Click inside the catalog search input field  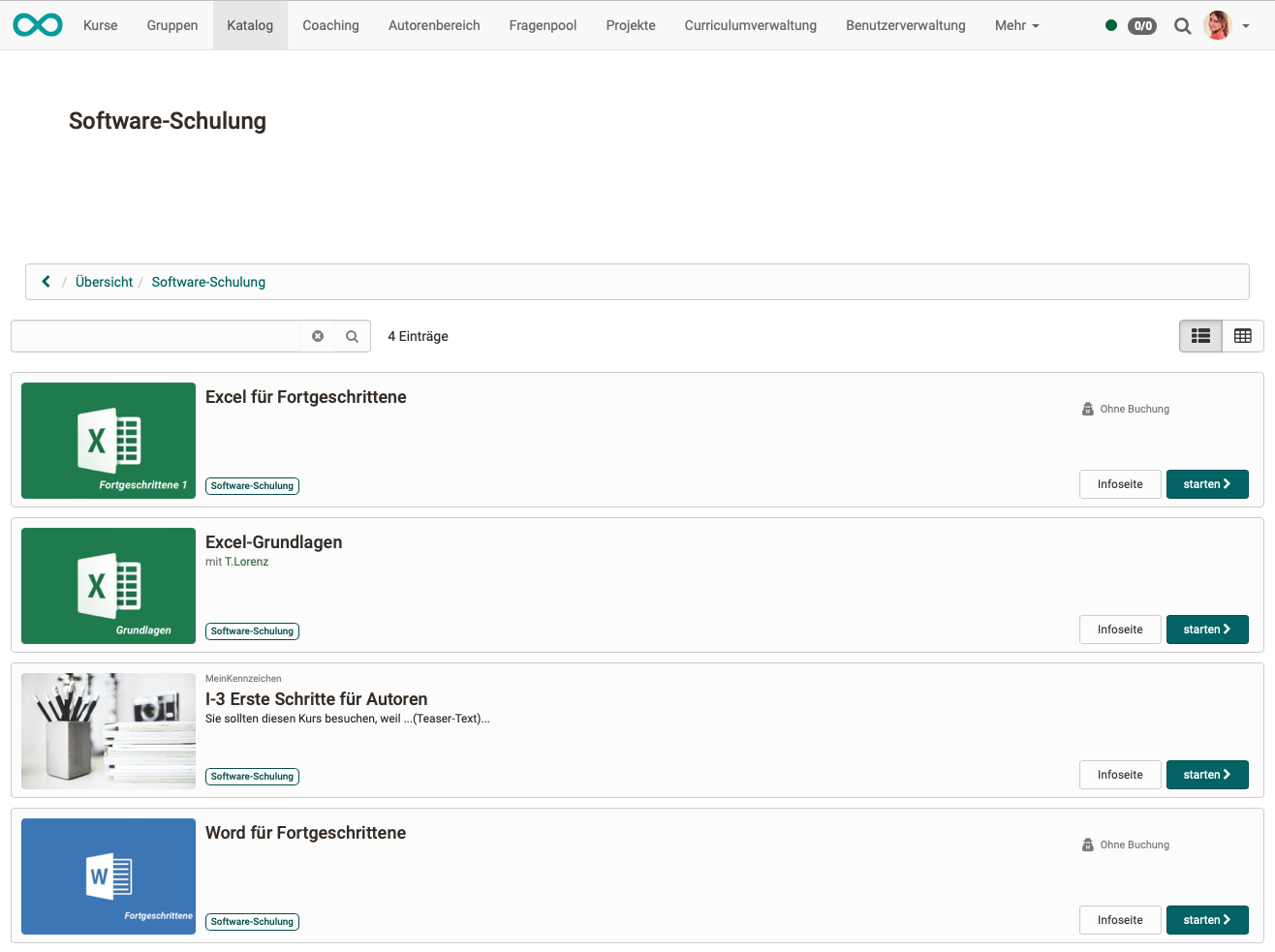tap(155, 336)
